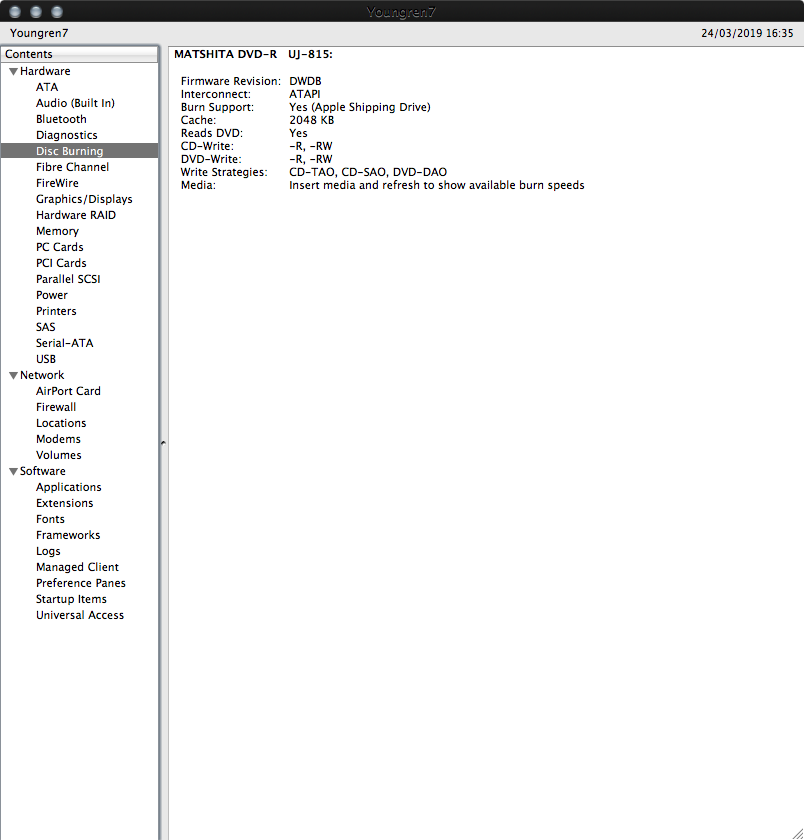Click 'Insert media and refresh' message

(x=437, y=185)
